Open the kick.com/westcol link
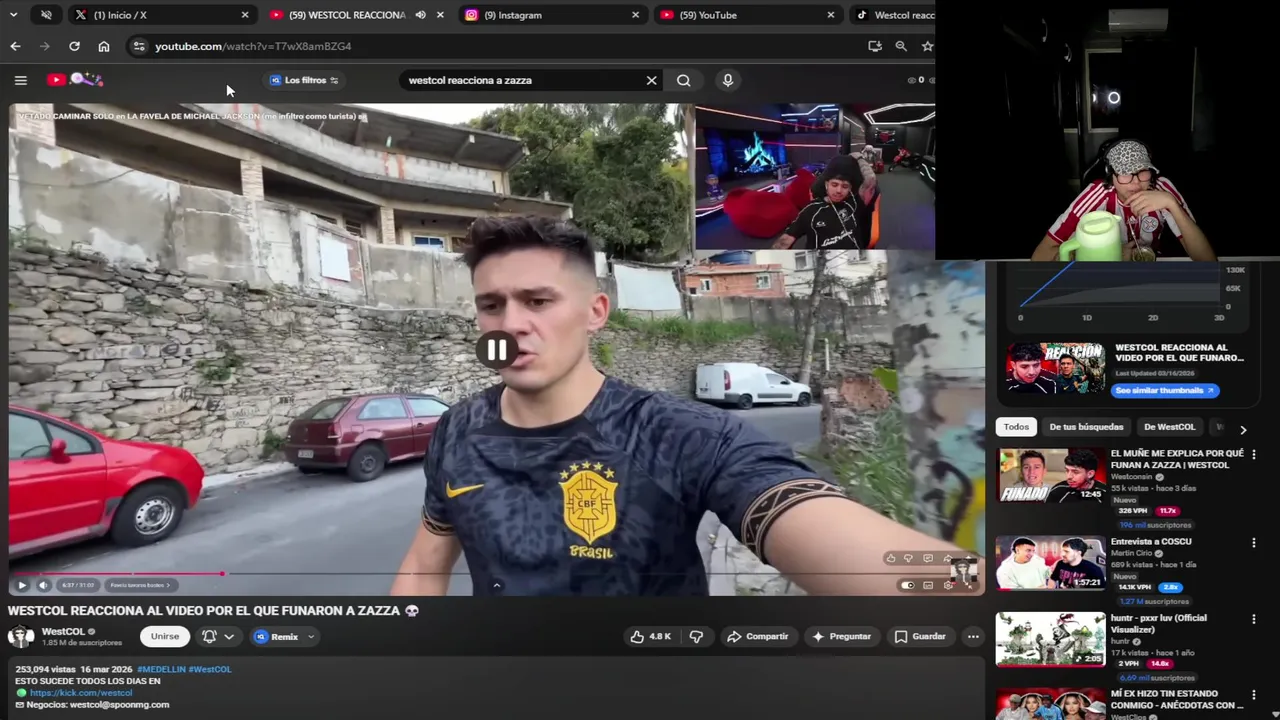The image size is (1280, 720). 80,693
